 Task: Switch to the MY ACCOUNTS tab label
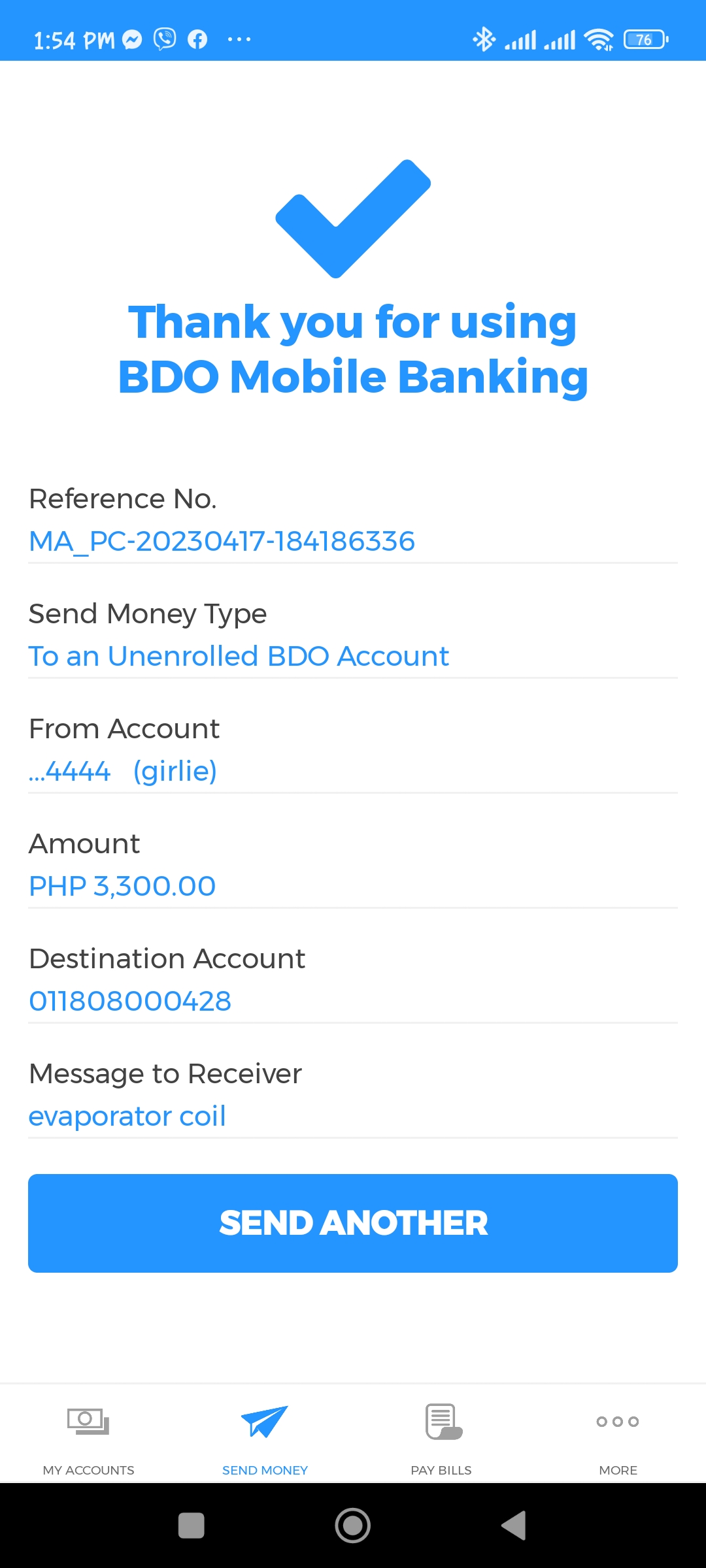pyautogui.click(x=88, y=1470)
